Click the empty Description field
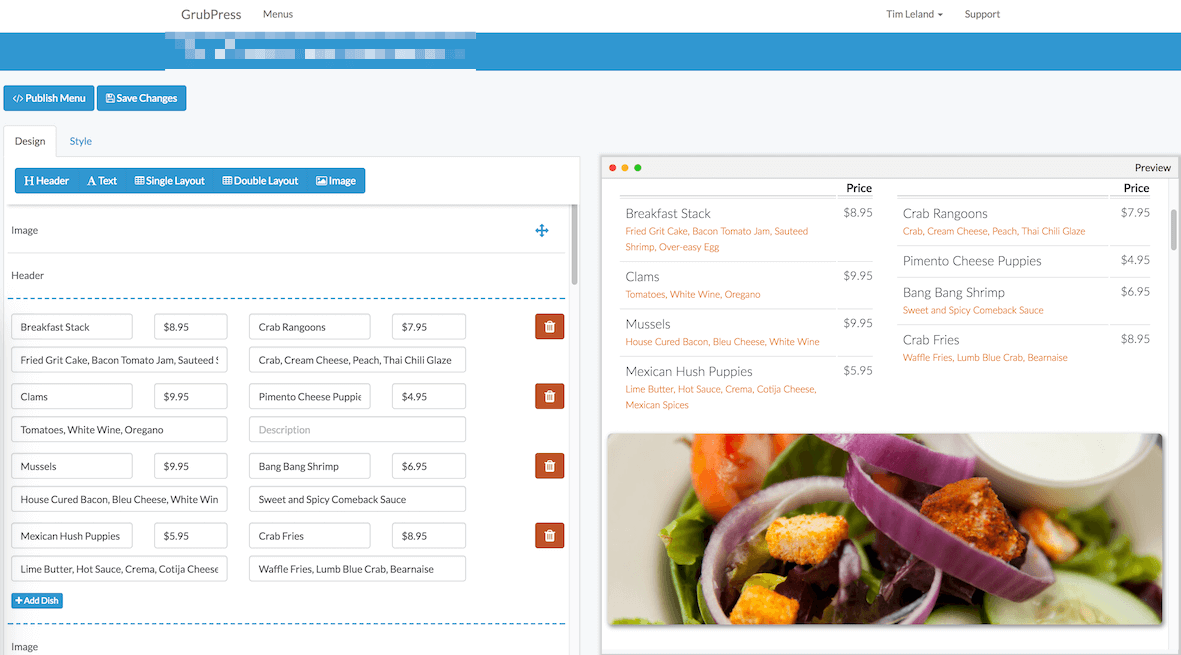Image resolution: width=1181 pixels, height=655 pixels. (x=357, y=430)
